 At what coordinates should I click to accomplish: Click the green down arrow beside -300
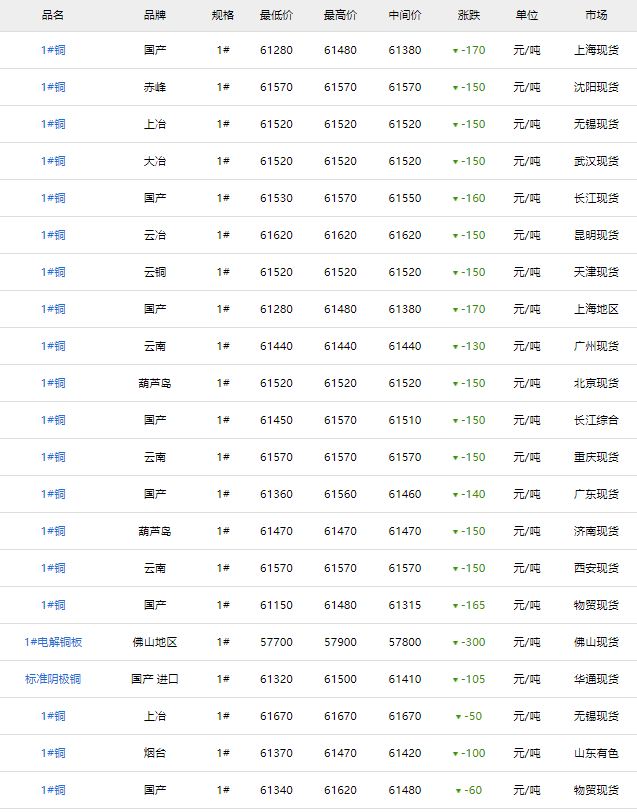(x=455, y=643)
